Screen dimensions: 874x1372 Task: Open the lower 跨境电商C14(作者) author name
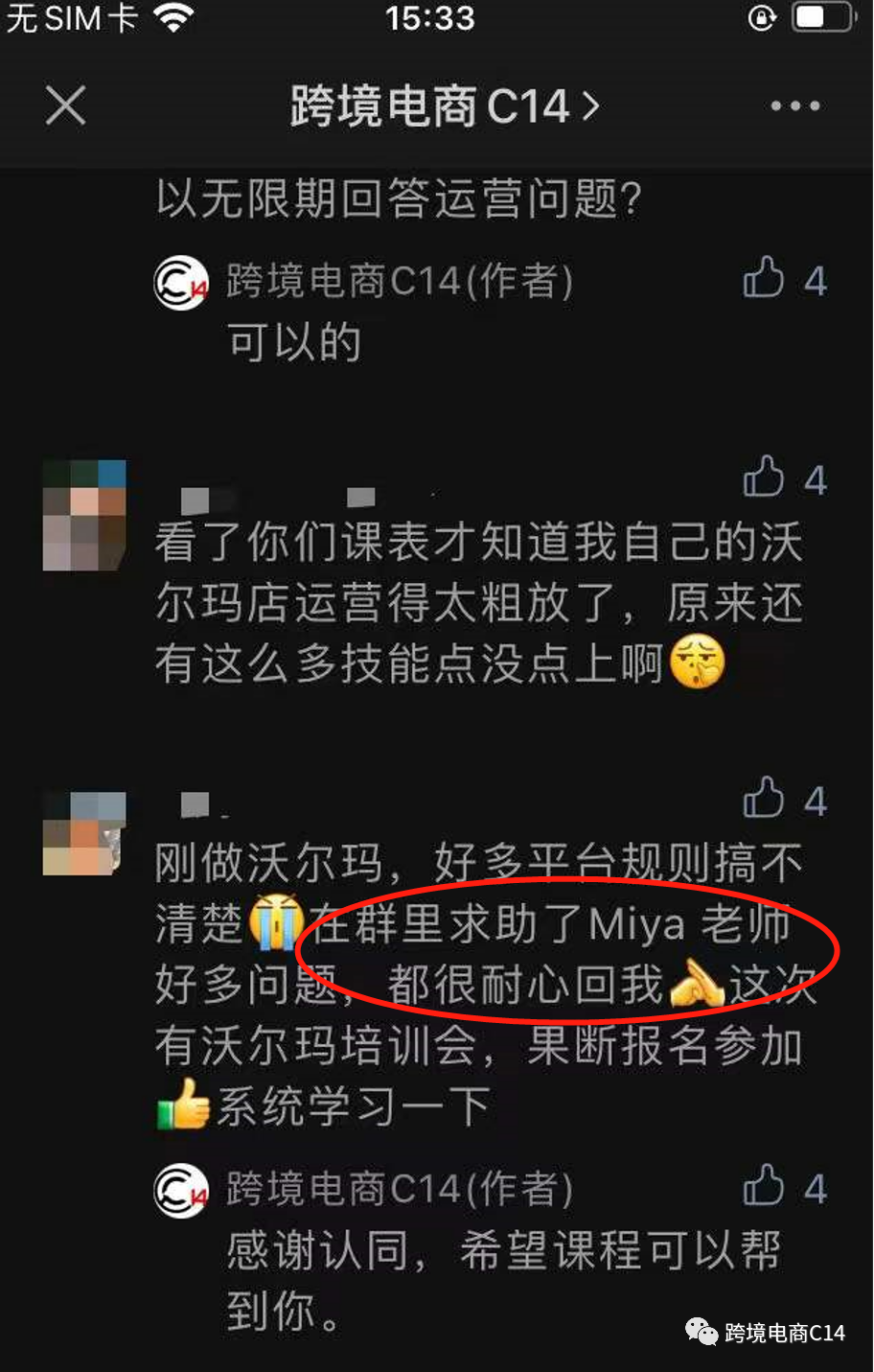pos(400,1189)
